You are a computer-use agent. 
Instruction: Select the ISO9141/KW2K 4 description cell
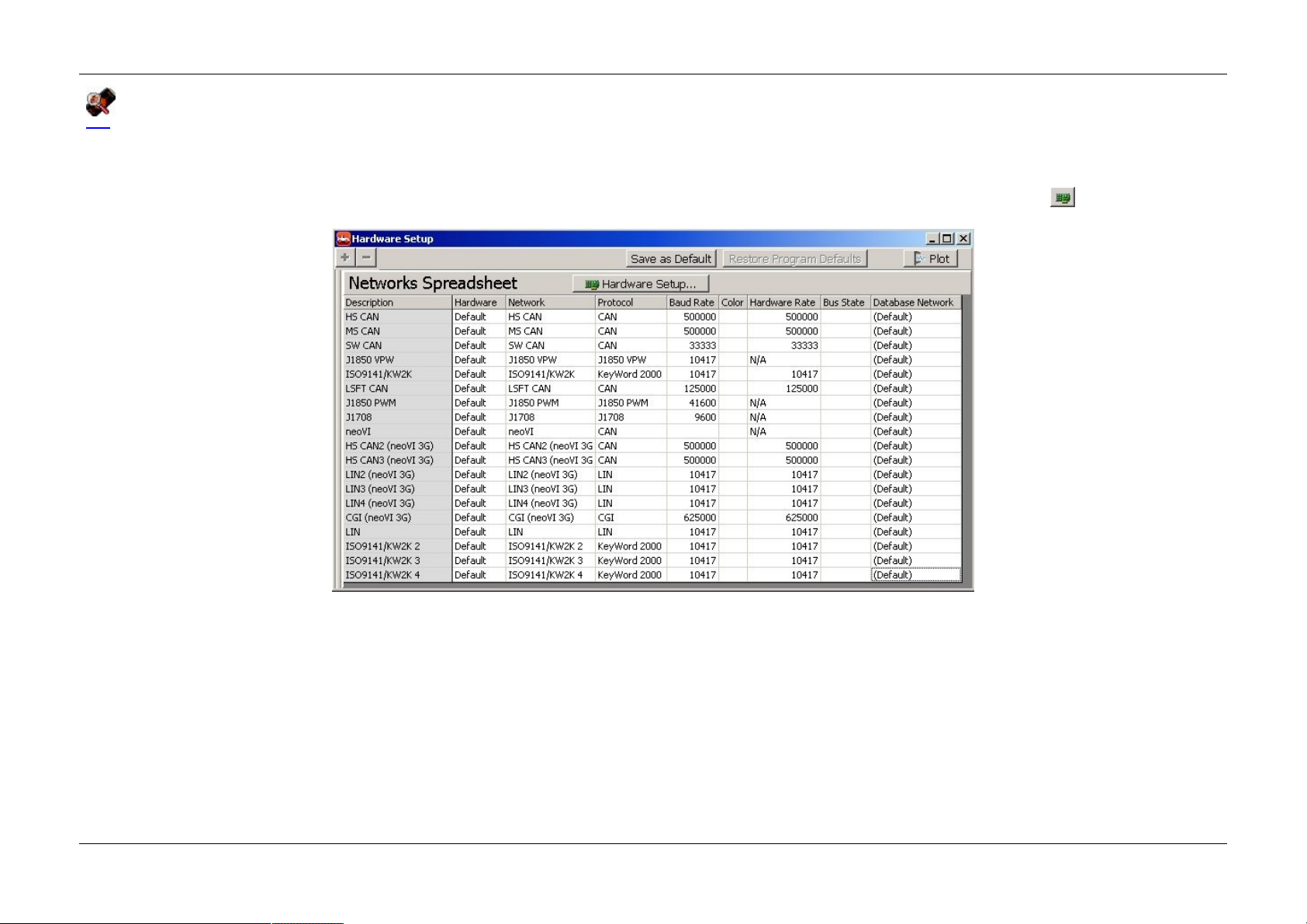(x=397, y=575)
